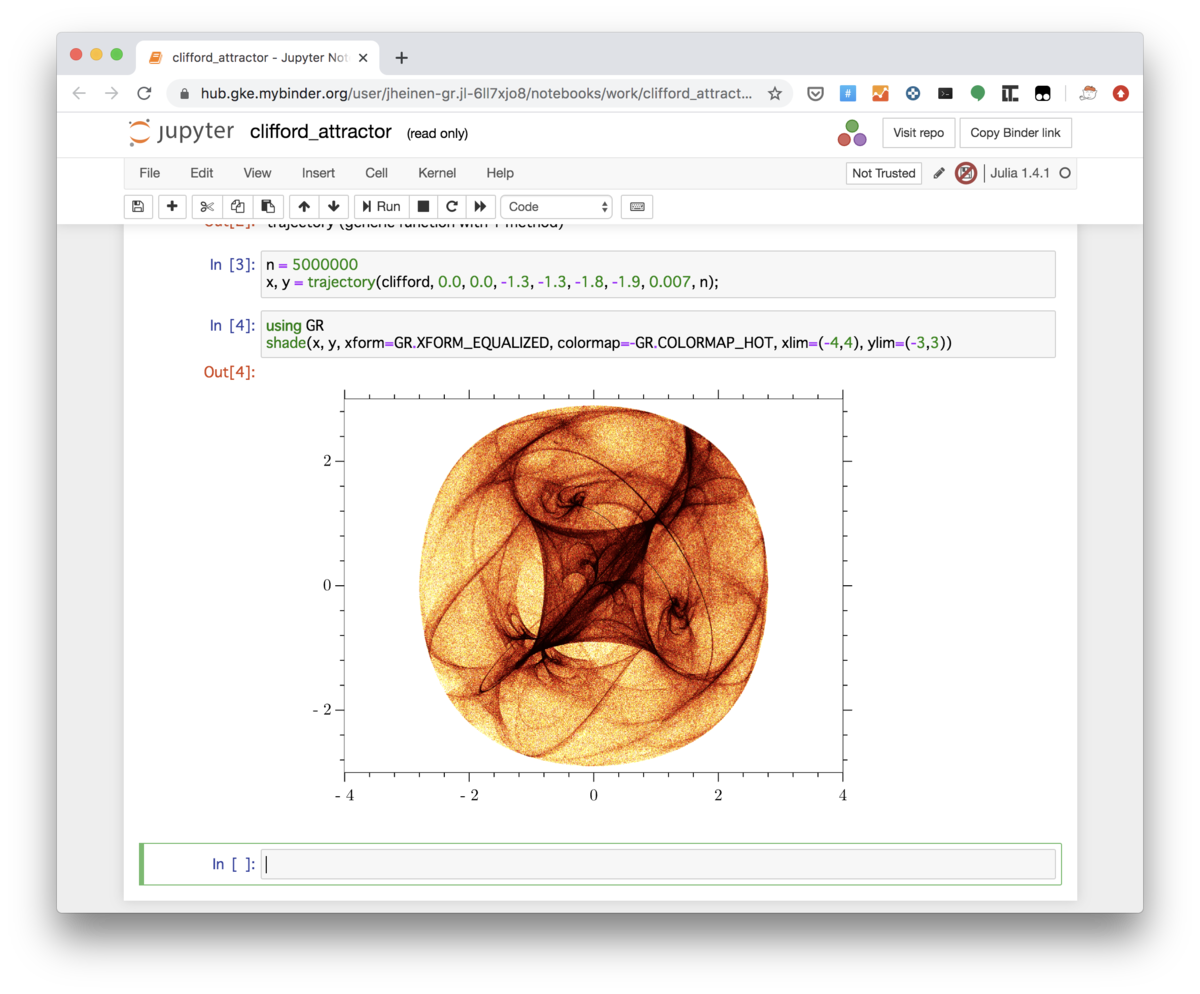Click into the empty In [ ] cell
This screenshot has height=994, width=1200.
coord(658,864)
